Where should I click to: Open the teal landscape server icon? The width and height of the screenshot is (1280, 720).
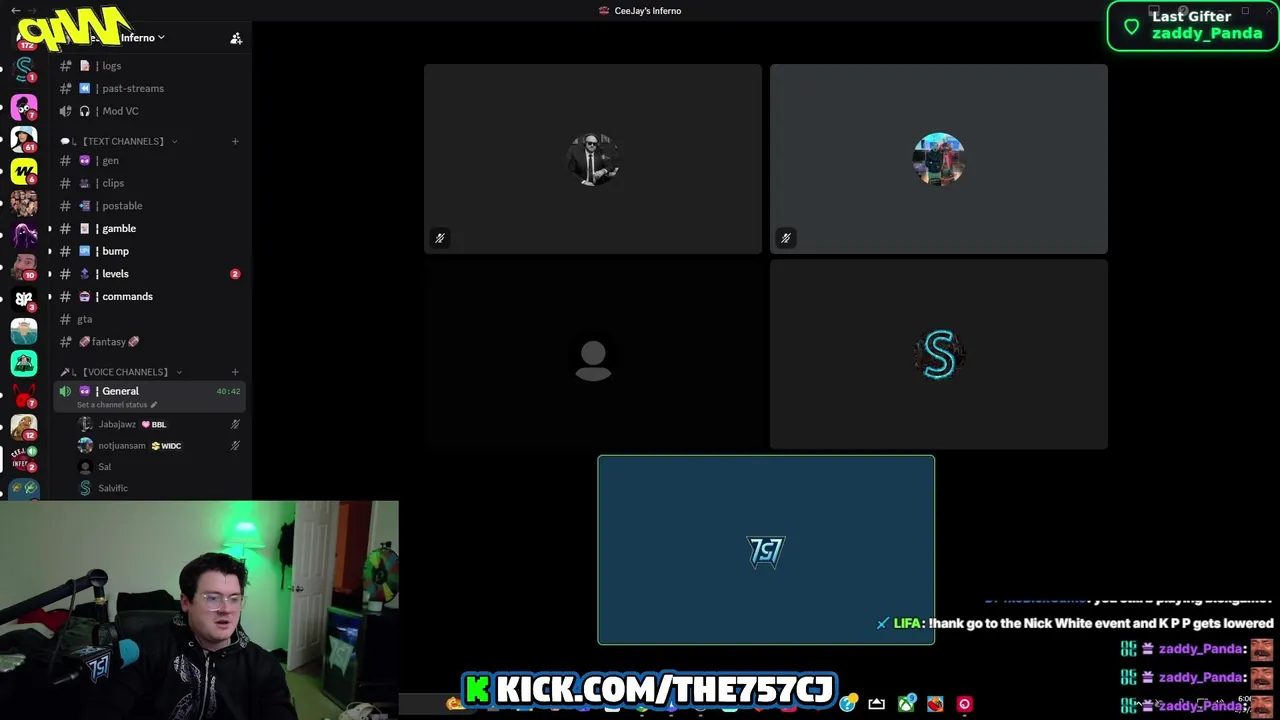(24, 331)
